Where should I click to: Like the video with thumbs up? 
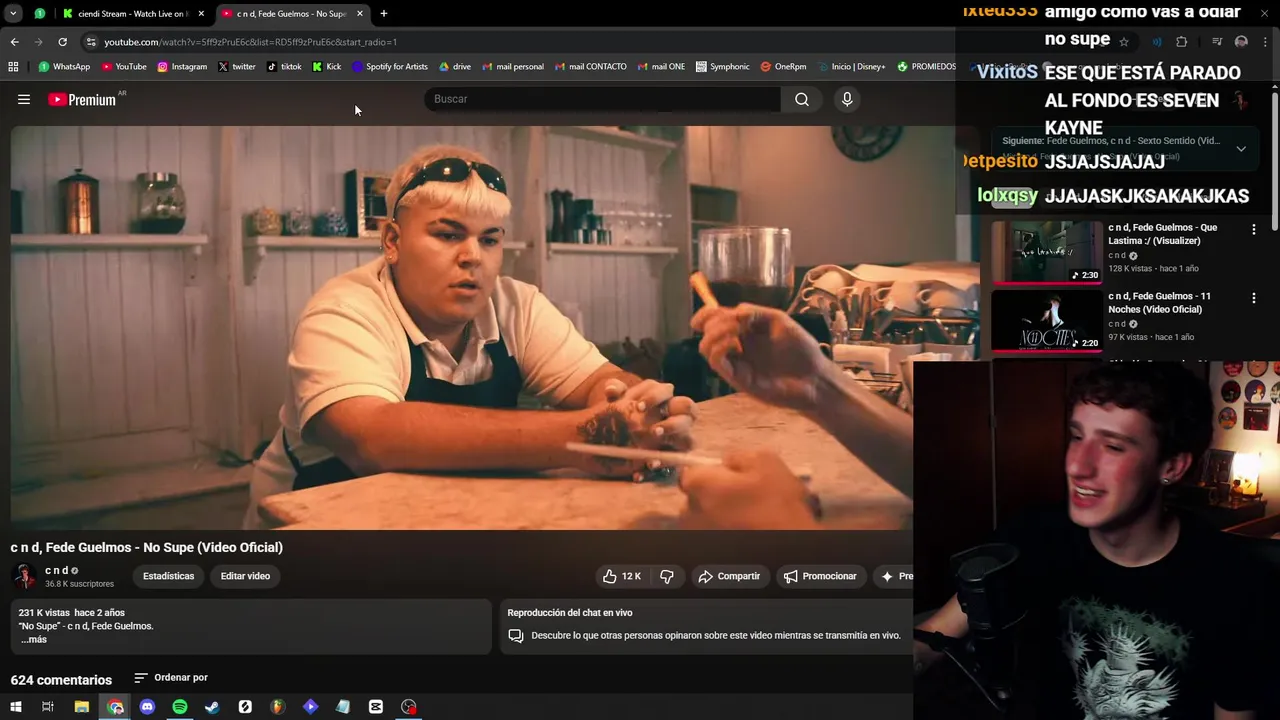[622, 576]
